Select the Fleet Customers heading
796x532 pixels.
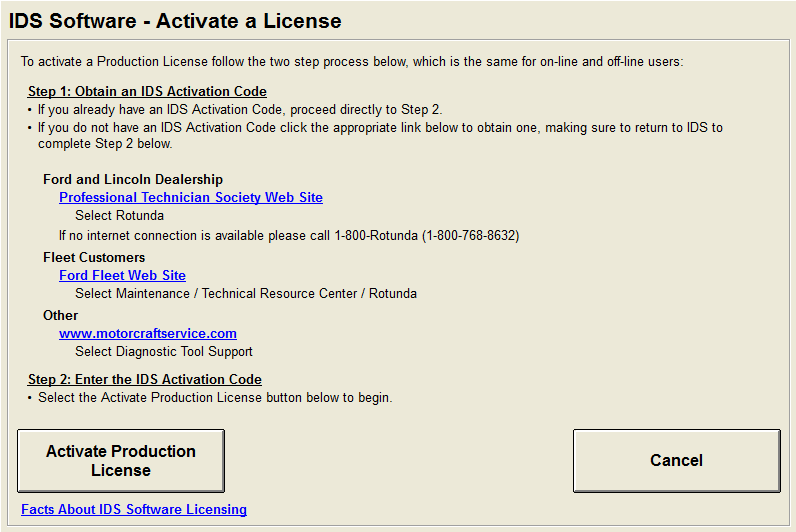[x=94, y=258]
